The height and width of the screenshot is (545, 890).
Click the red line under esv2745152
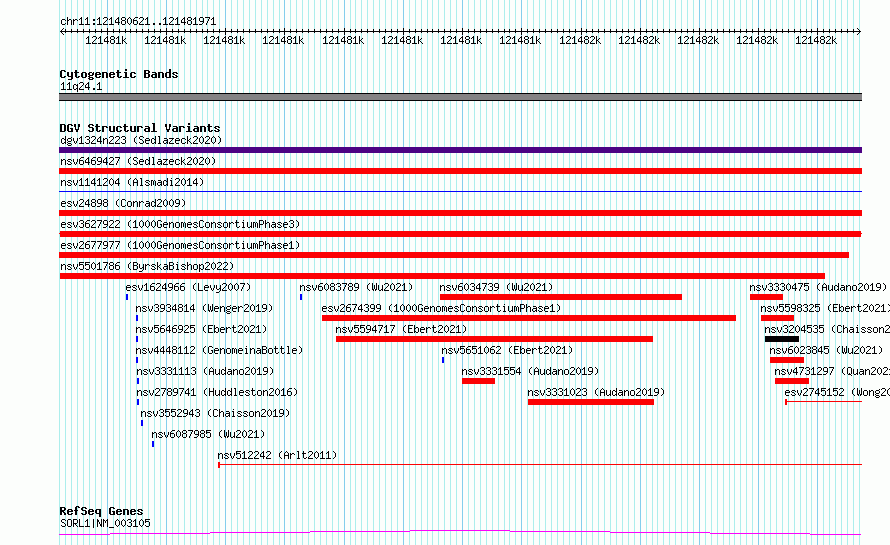(824, 401)
